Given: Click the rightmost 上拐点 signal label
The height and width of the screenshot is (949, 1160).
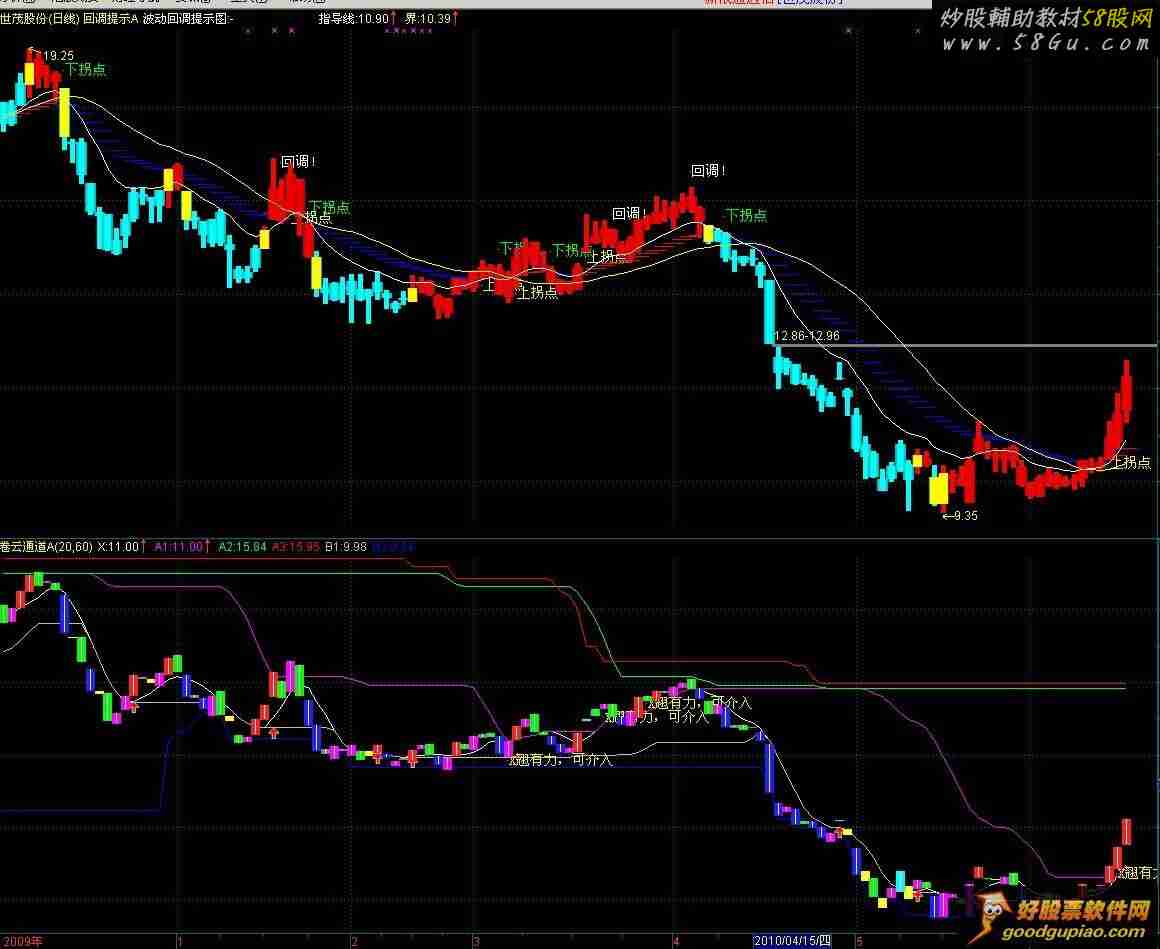Looking at the screenshot, I should coord(1131,462).
